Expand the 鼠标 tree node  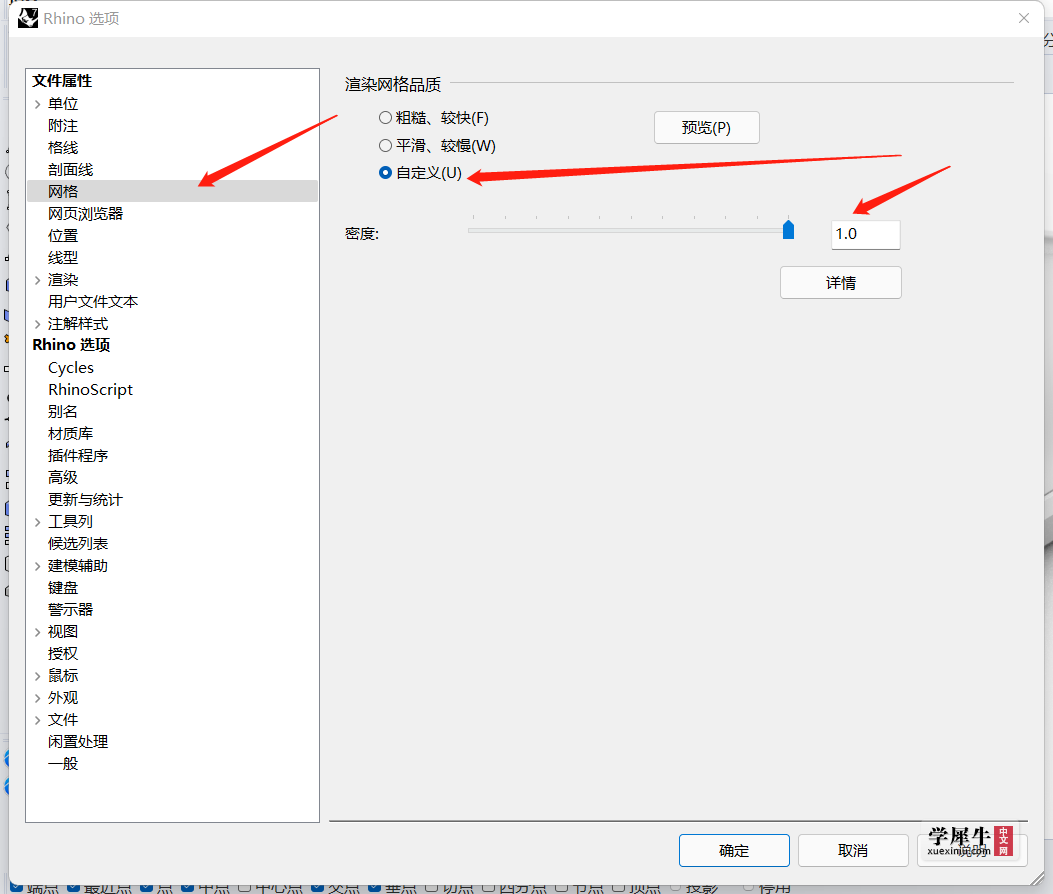(38, 676)
